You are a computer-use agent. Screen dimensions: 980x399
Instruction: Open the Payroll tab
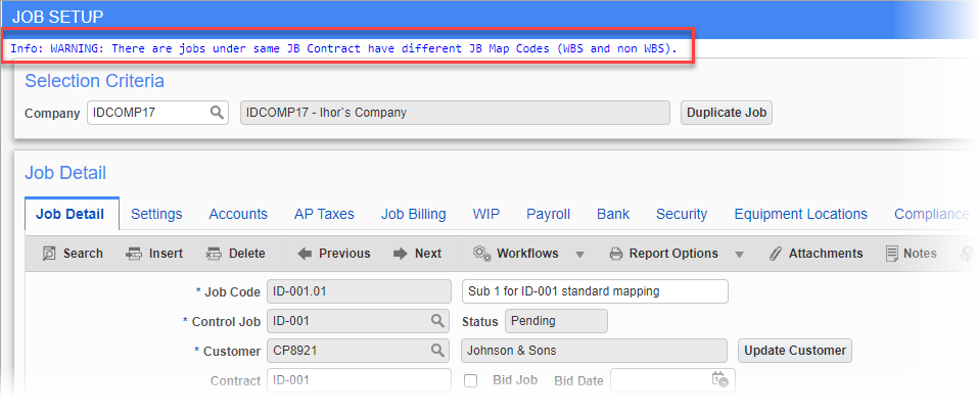click(548, 215)
